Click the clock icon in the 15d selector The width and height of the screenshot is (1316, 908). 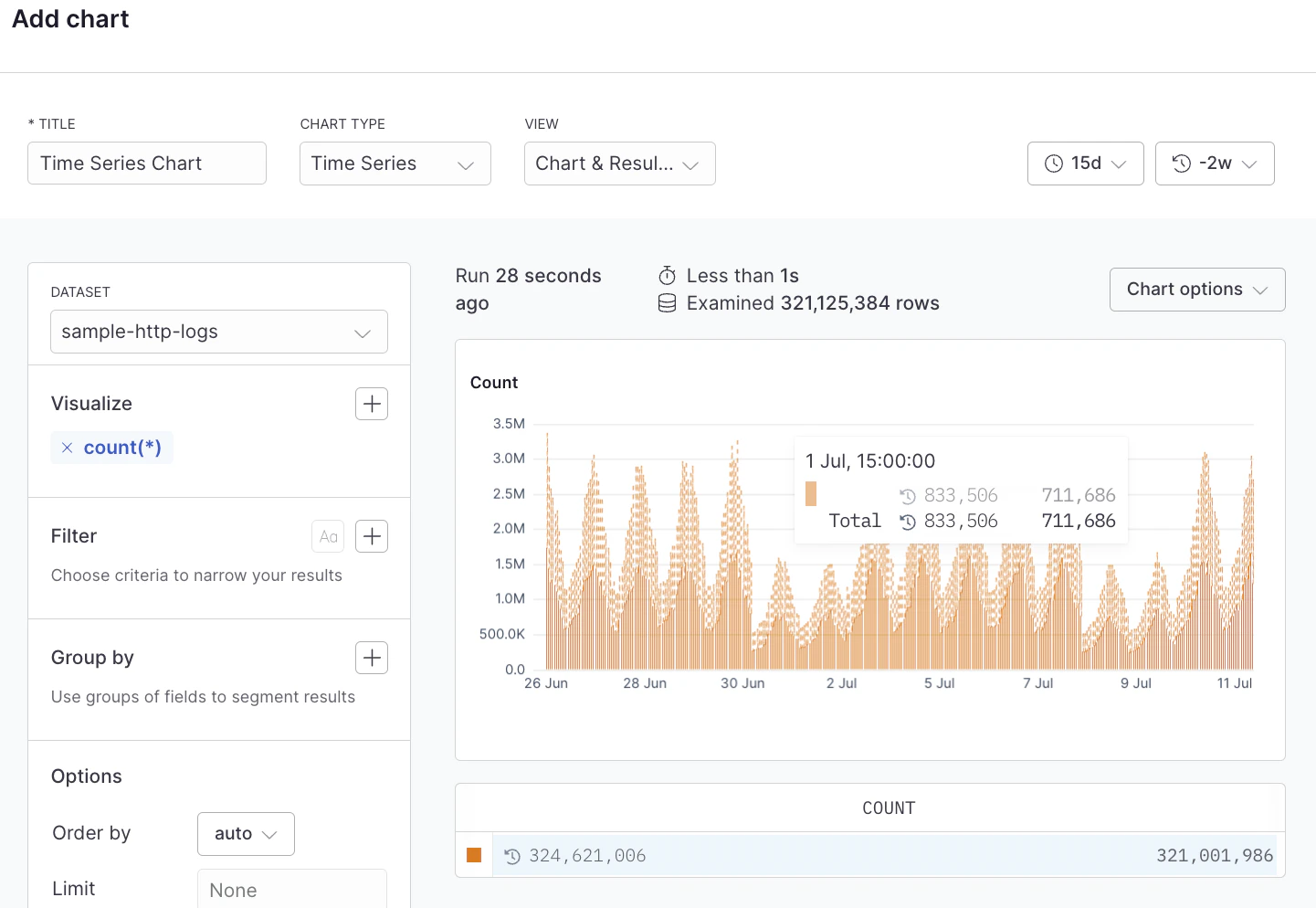point(1052,163)
